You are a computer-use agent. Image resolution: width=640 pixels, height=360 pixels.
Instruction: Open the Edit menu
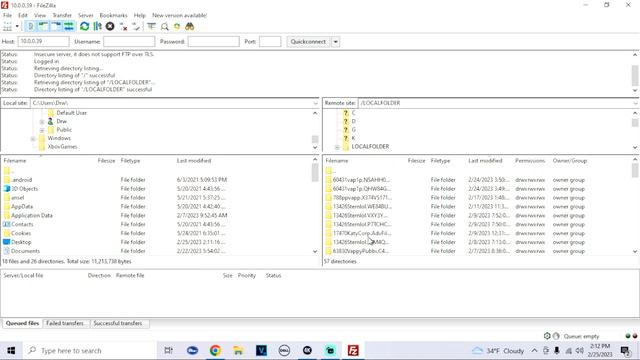23,15
